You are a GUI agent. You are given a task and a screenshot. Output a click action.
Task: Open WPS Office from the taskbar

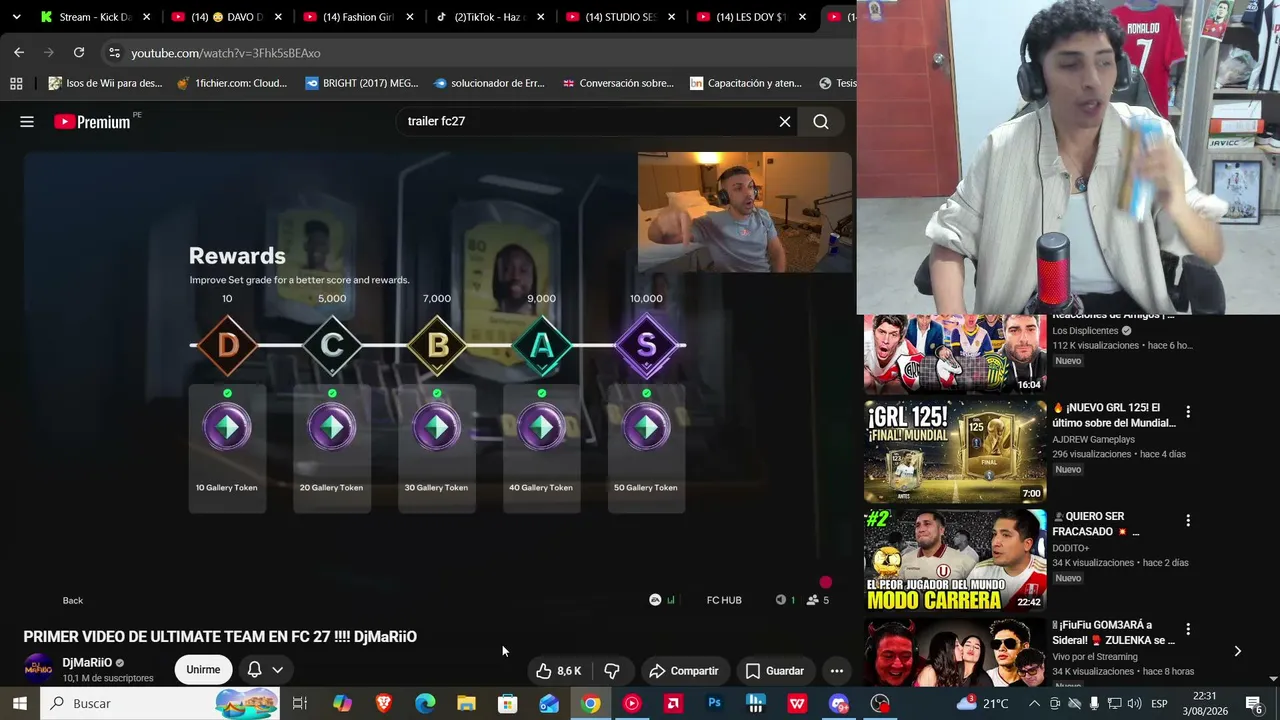tap(797, 703)
